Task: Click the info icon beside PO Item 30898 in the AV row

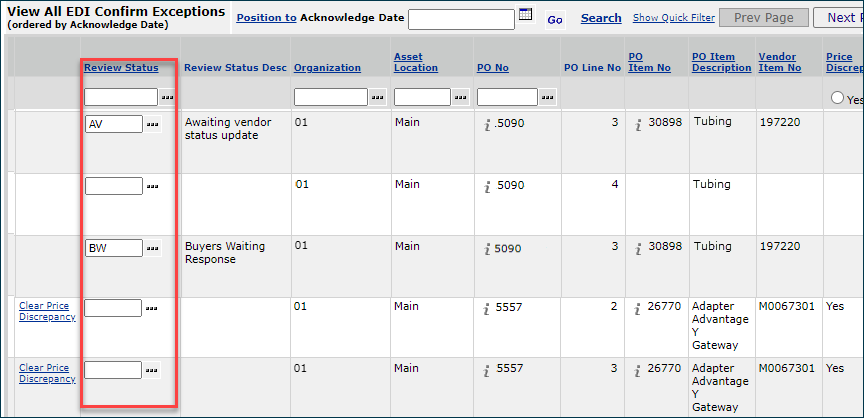Action: 638,125
